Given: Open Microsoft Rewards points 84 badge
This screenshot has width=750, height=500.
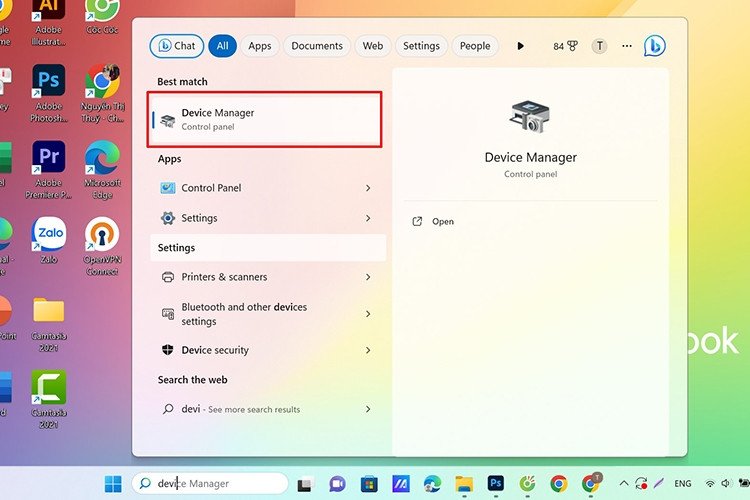Looking at the screenshot, I should [565, 46].
